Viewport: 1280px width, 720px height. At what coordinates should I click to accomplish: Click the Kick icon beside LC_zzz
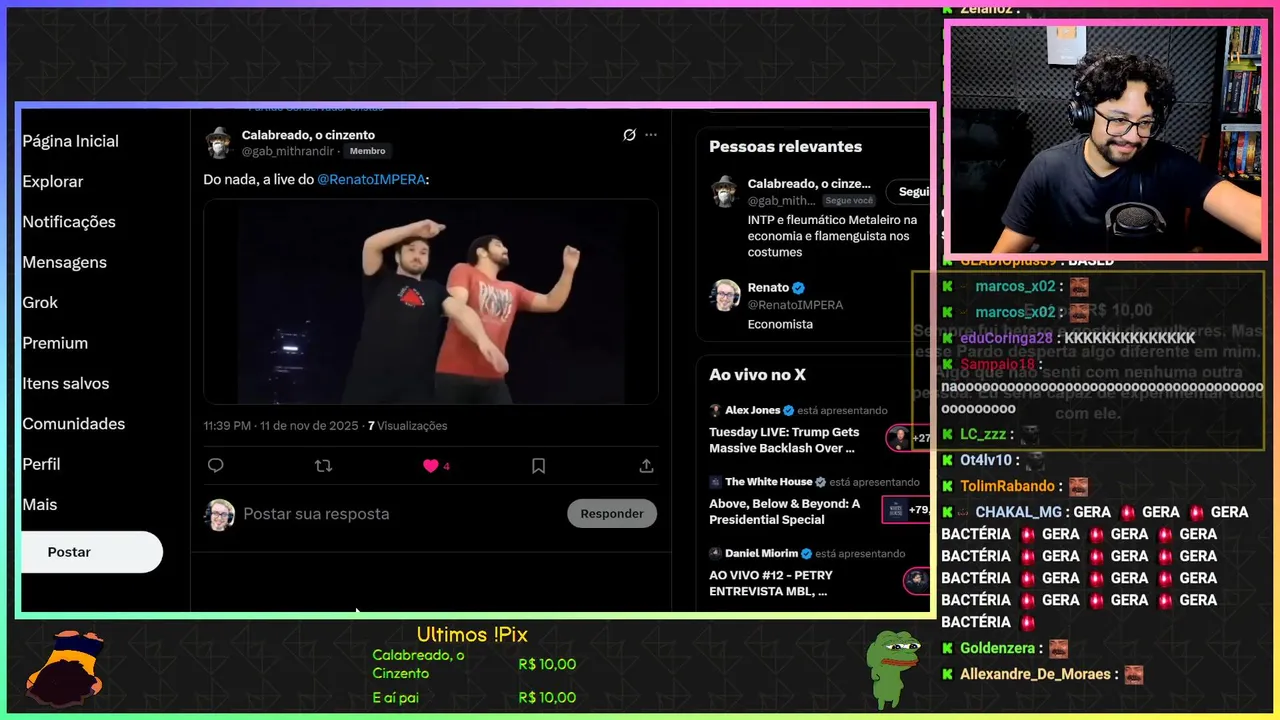(x=948, y=434)
